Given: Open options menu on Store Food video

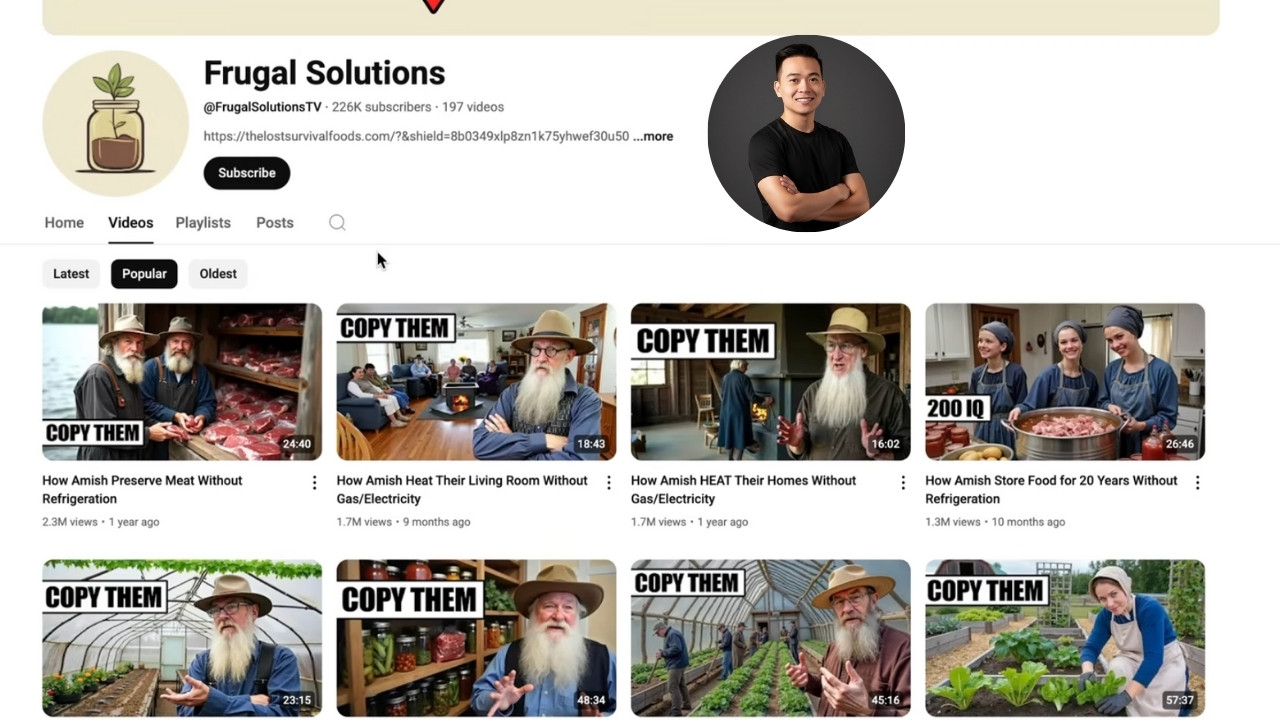Looking at the screenshot, I should [x=1197, y=482].
